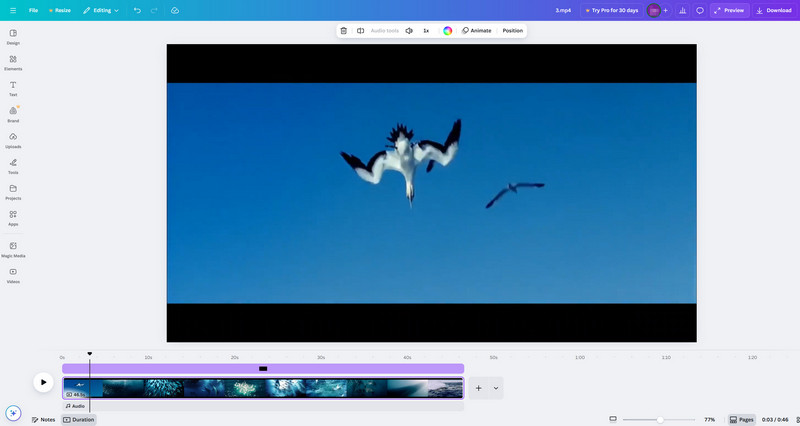Toggle the Duration timeline view
This screenshot has width=800, height=426.
[x=79, y=420]
